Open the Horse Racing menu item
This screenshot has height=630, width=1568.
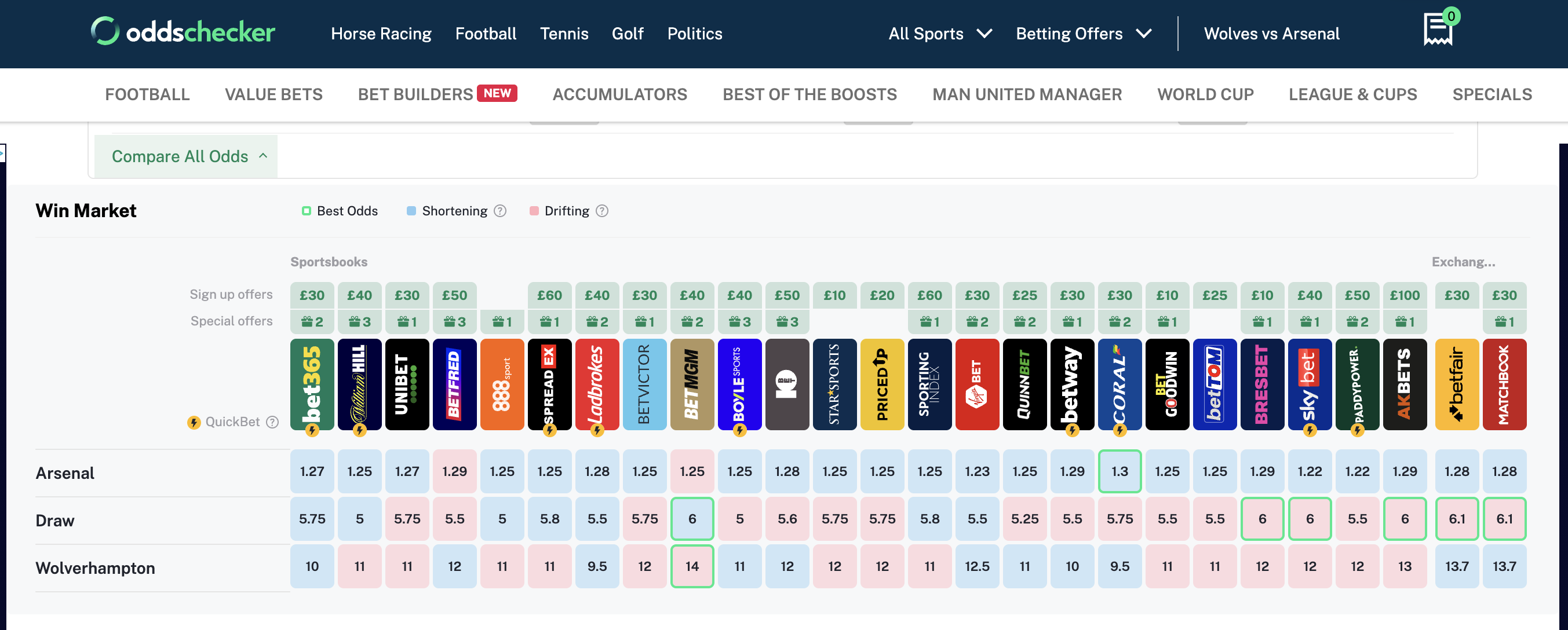[x=381, y=34]
